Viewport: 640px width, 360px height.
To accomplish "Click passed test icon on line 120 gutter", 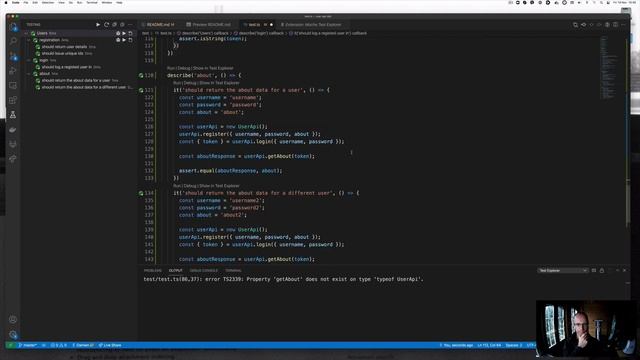I will click(141, 76).
